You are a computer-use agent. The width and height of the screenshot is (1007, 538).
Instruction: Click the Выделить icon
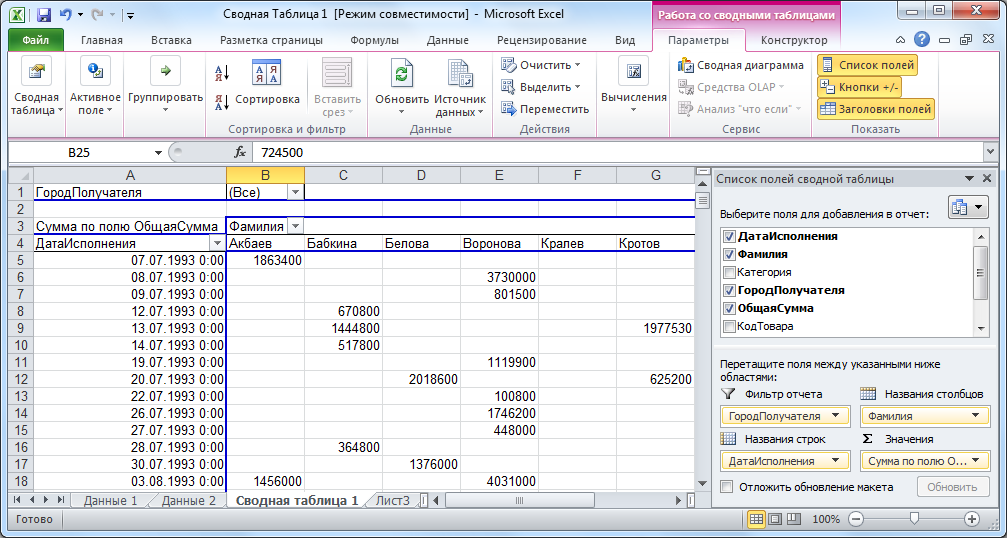509,87
